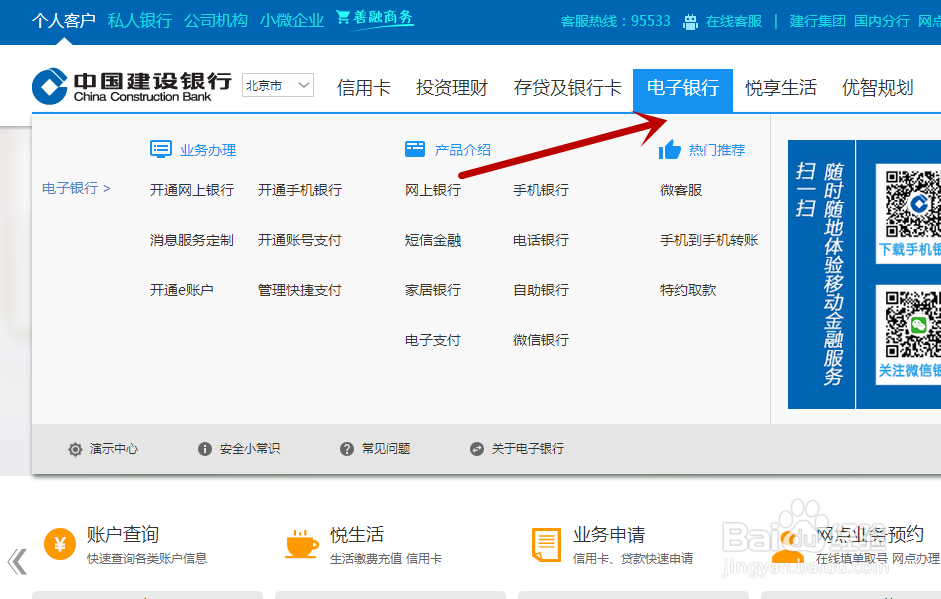This screenshot has width=941, height=599.
Task: Expand the 电子银行 > sidebar entry
Action: pos(76,188)
